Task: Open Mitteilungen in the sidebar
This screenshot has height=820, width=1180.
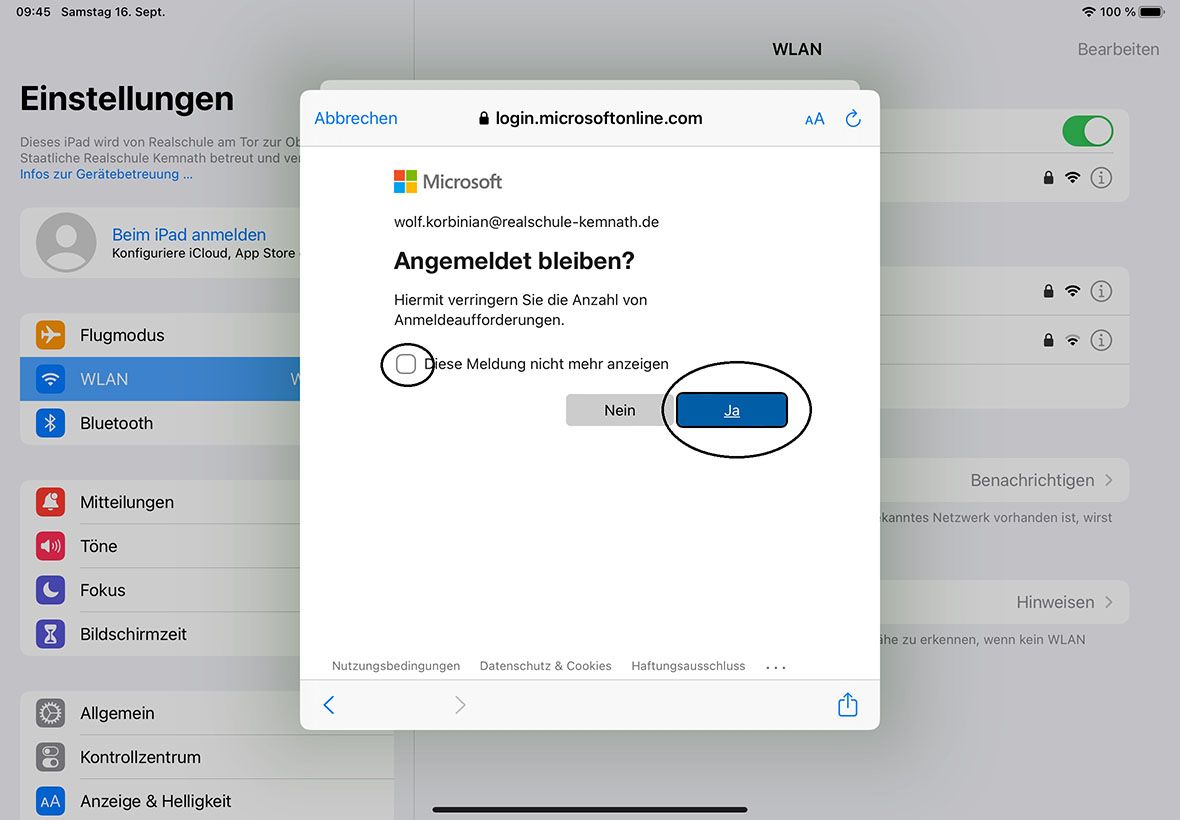Action: (160, 502)
